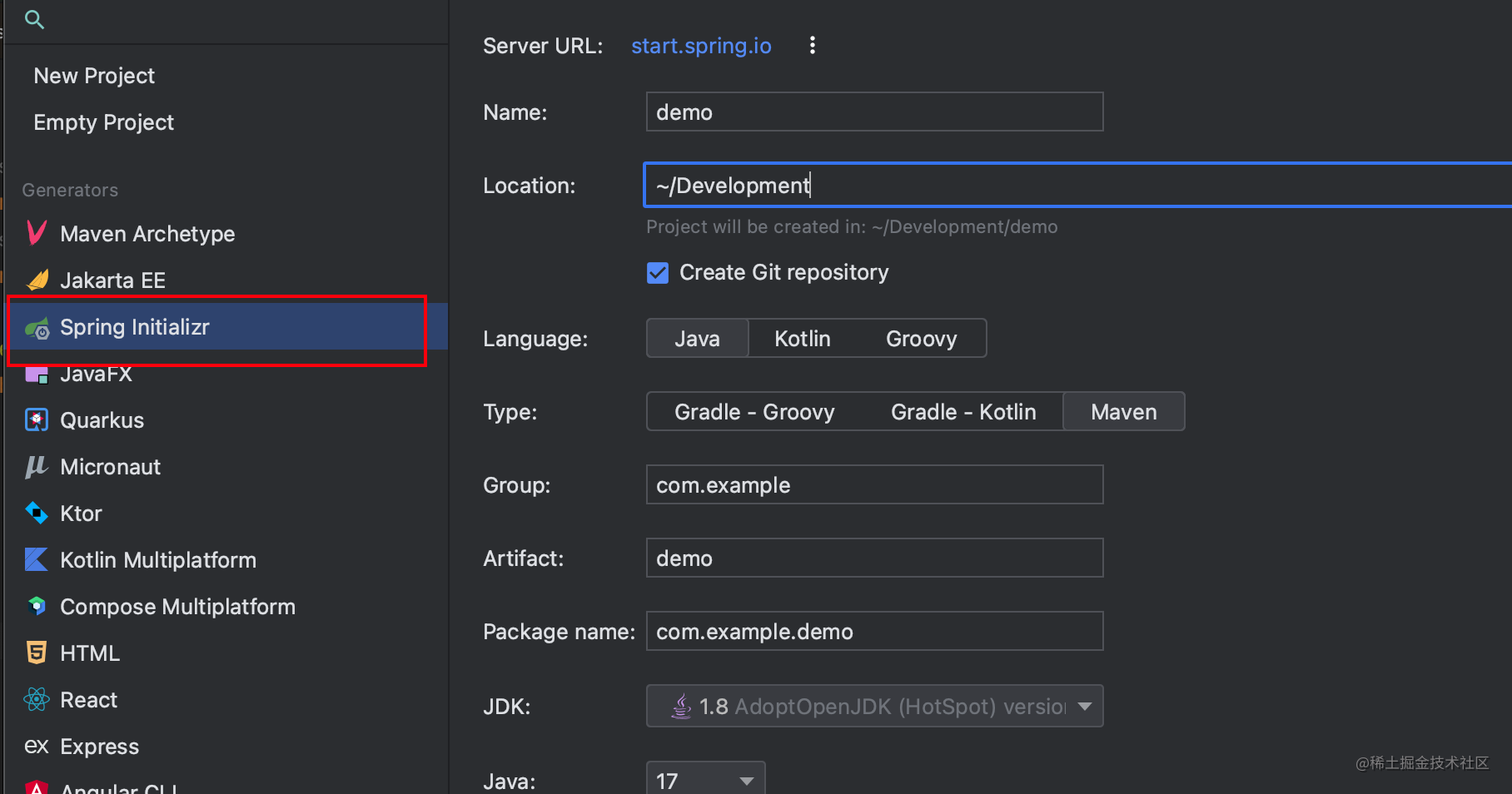Open server URL options three-dot menu

click(813, 45)
